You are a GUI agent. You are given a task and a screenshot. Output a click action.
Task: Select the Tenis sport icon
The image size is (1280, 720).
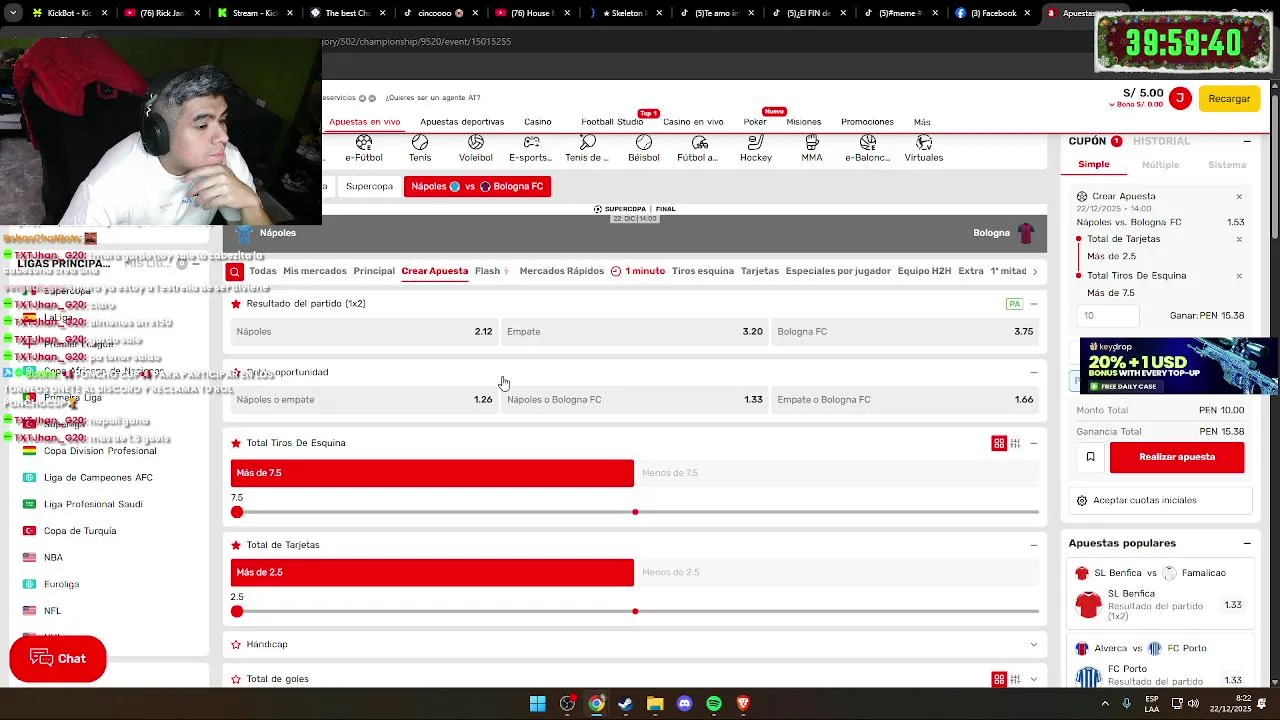click(420, 149)
